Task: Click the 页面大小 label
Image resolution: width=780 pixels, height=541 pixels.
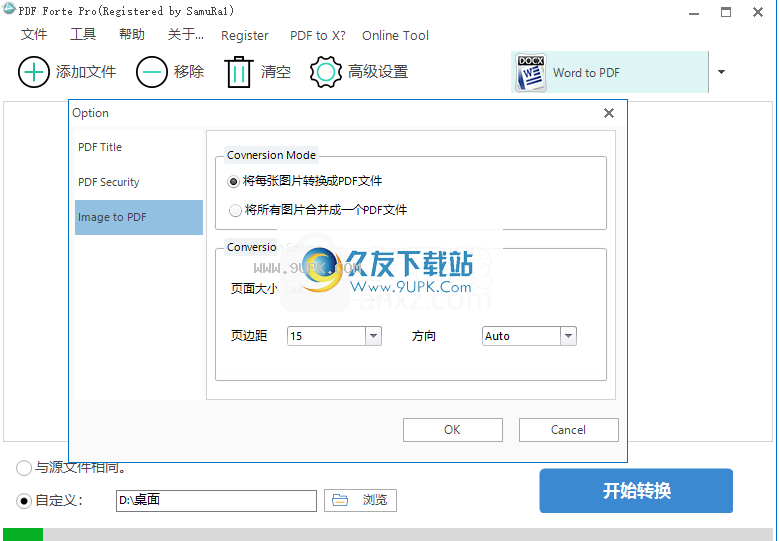Action: [x=254, y=289]
